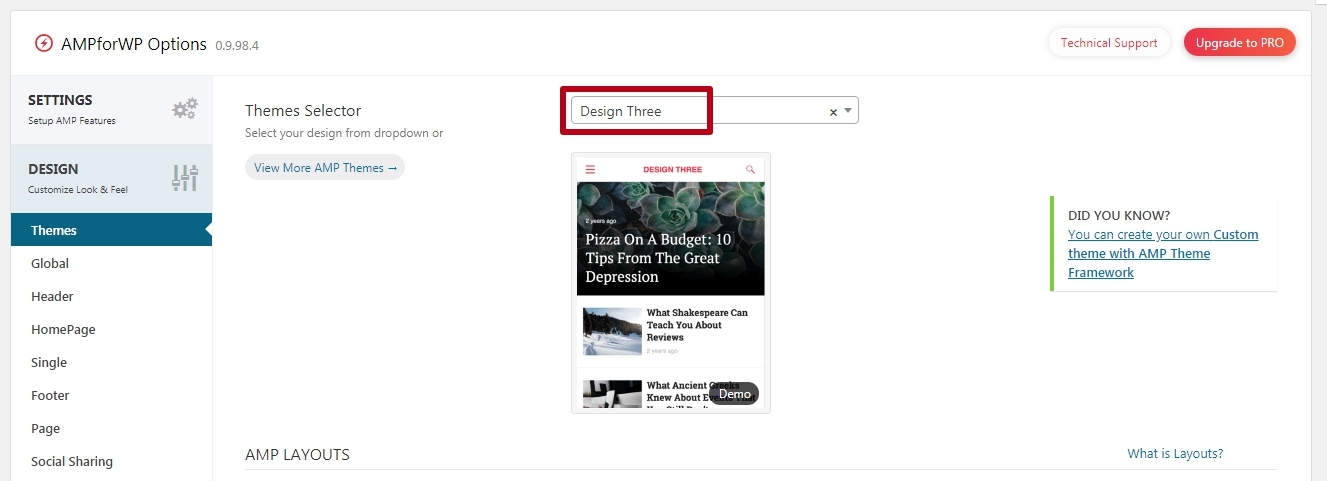The height and width of the screenshot is (481, 1327).
Task: Select the Themes sidebar item
Action: pyautogui.click(x=111, y=230)
